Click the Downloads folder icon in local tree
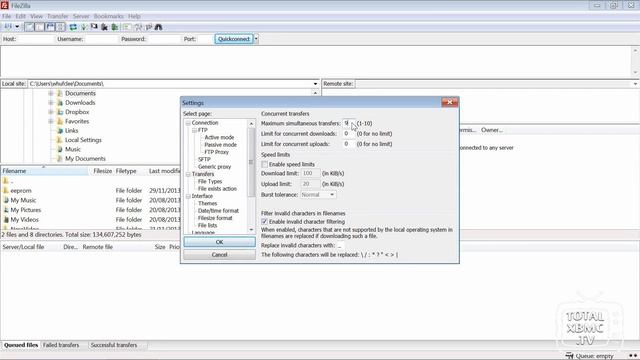640x360 pixels. tap(60, 102)
